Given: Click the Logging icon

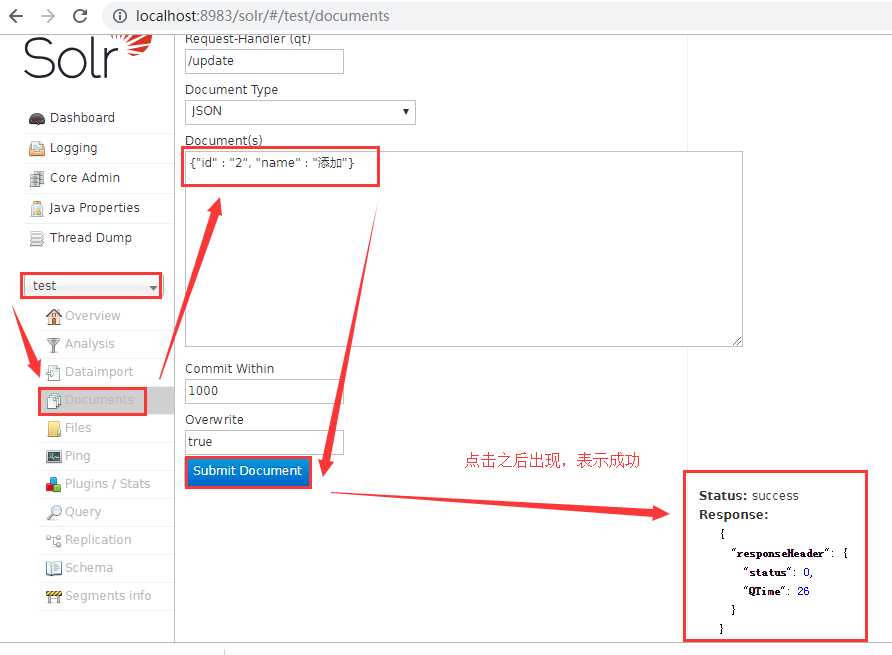Looking at the screenshot, I should click(x=36, y=149).
